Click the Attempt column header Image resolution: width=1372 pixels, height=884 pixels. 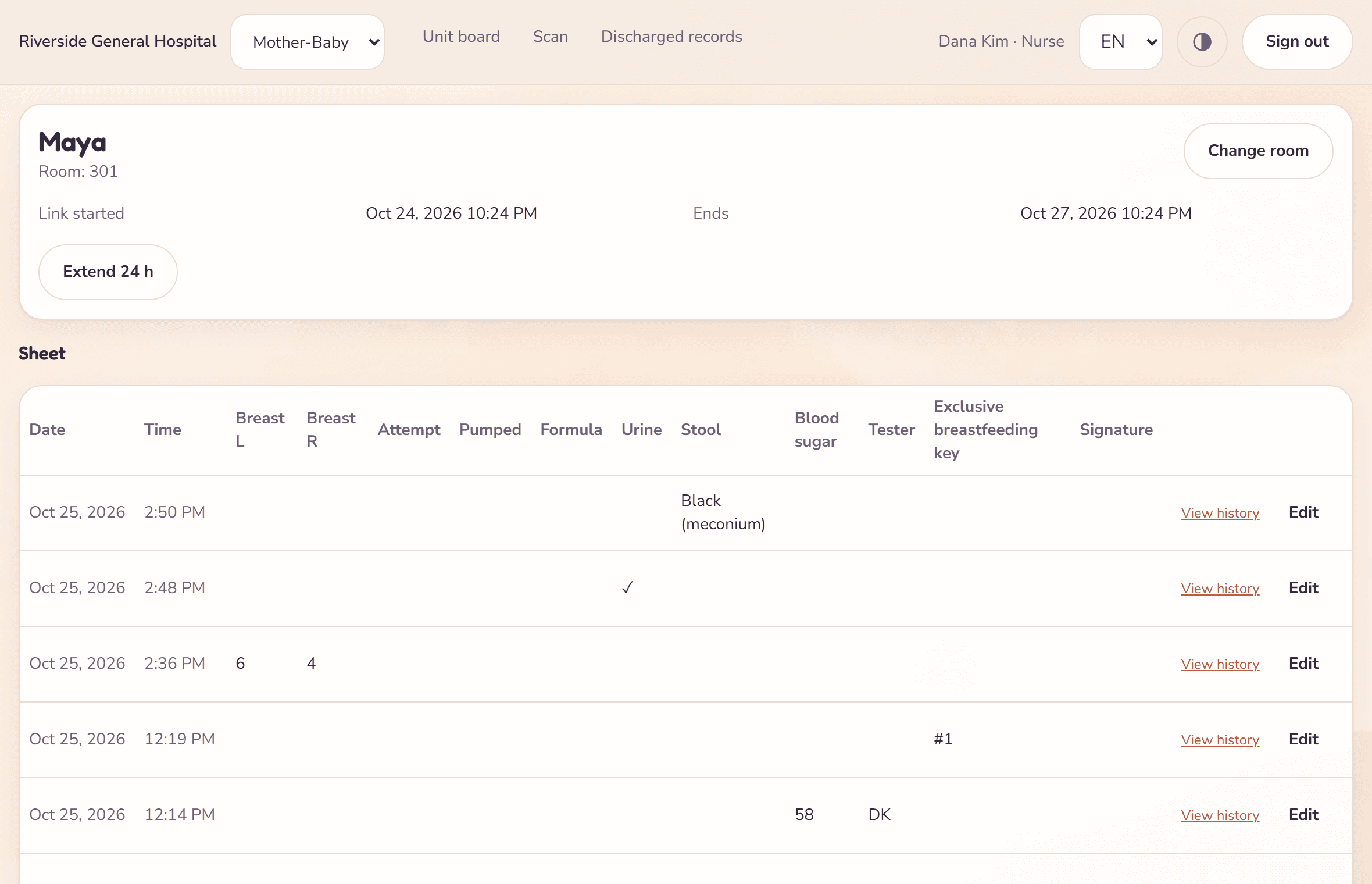click(409, 430)
